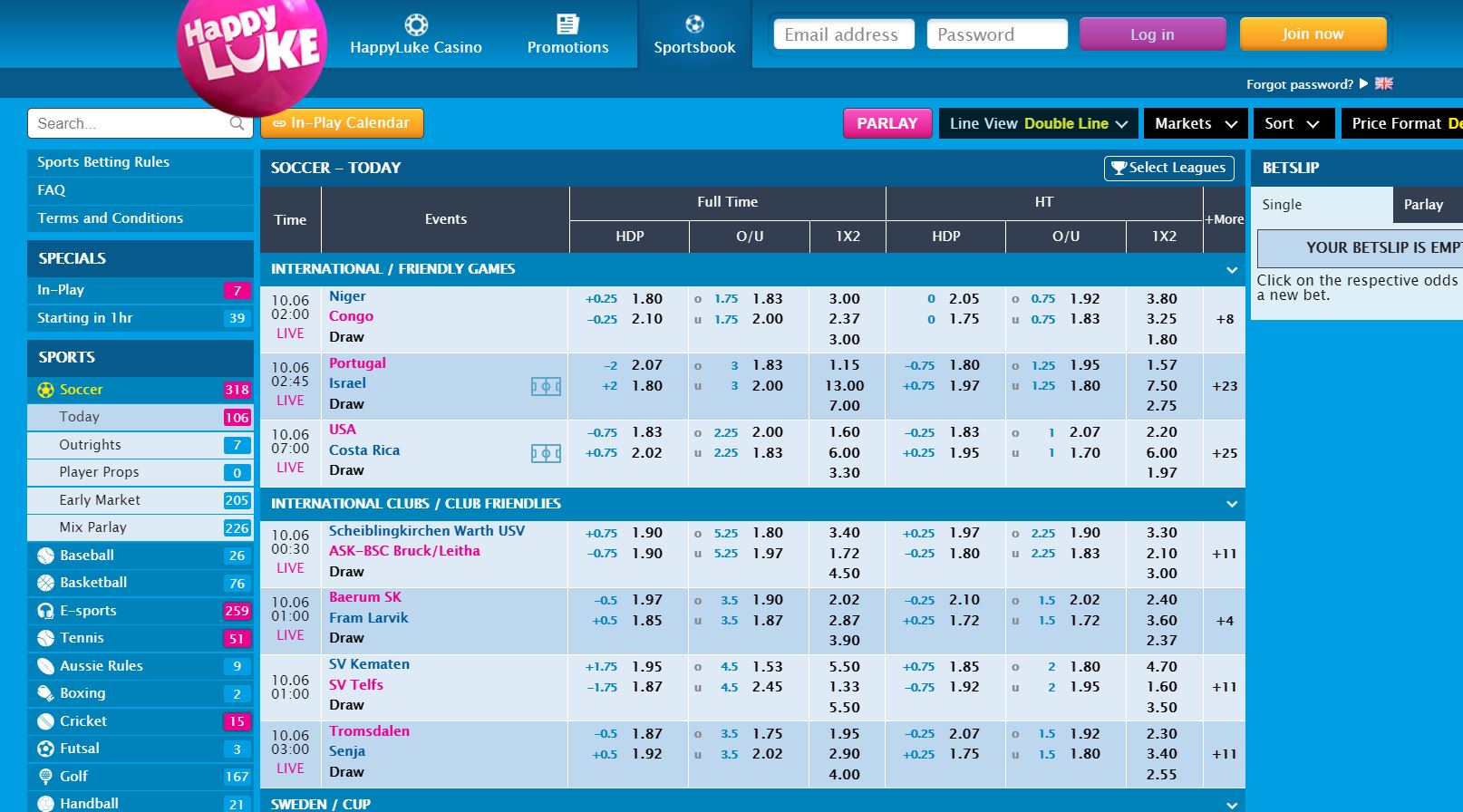Image resolution: width=1463 pixels, height=812 pixels.
Task: Select the UK flag language icon
Action: (1384, 83)
